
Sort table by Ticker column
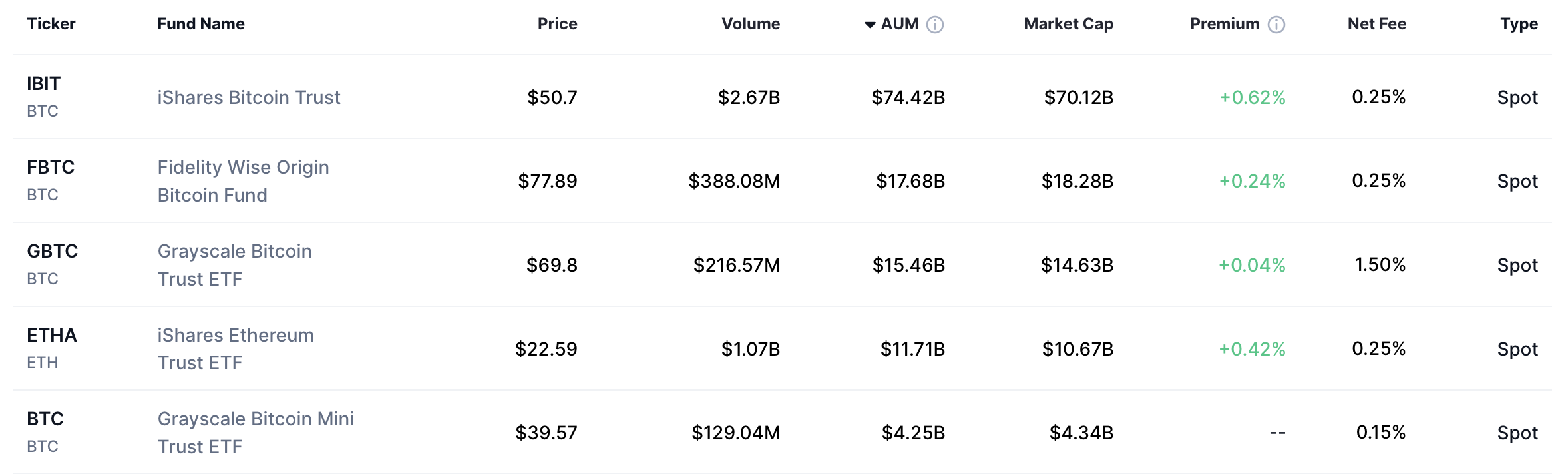coord(51,24)
